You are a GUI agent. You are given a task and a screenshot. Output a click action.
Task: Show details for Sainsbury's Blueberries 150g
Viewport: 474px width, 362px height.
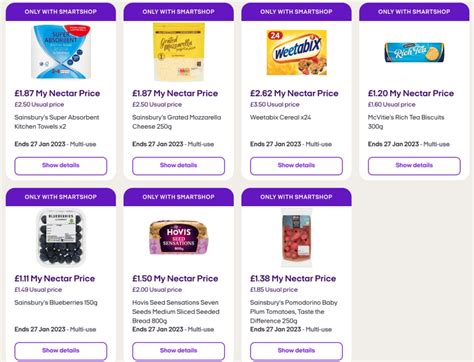coord(61,351)
